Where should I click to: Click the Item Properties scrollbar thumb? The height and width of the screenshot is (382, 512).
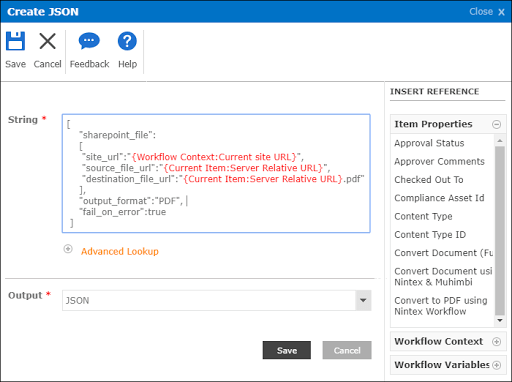(x=500, y=230)
